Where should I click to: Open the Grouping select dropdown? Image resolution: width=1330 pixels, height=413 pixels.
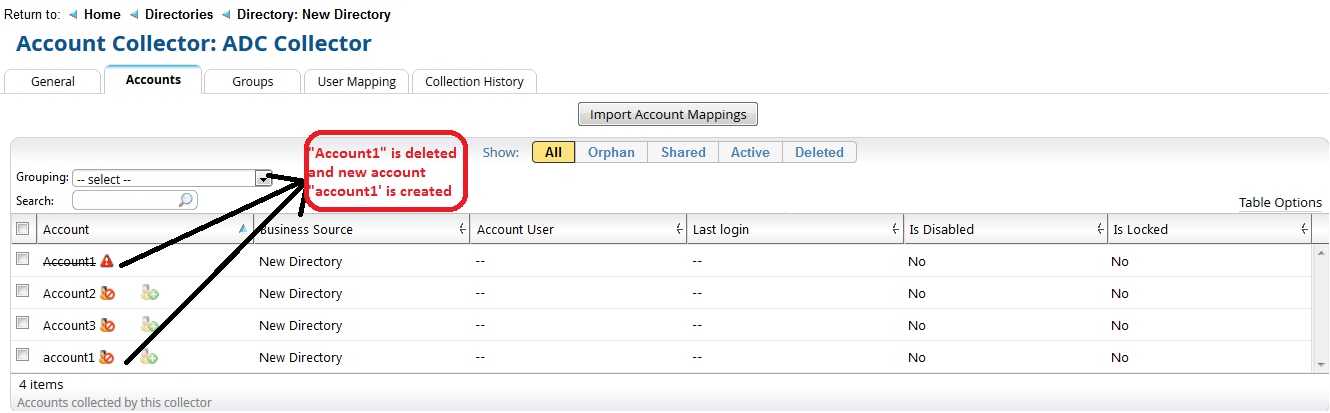click(x=264, y=179)
